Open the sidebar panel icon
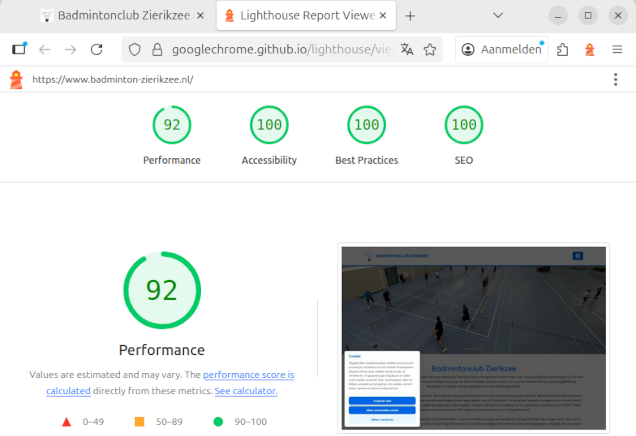Viewport: 636px width, 436px height. (19, 49)
